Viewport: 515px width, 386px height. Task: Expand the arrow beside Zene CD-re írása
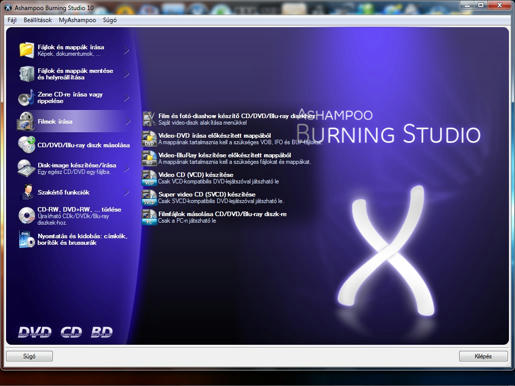coord(127,99)
